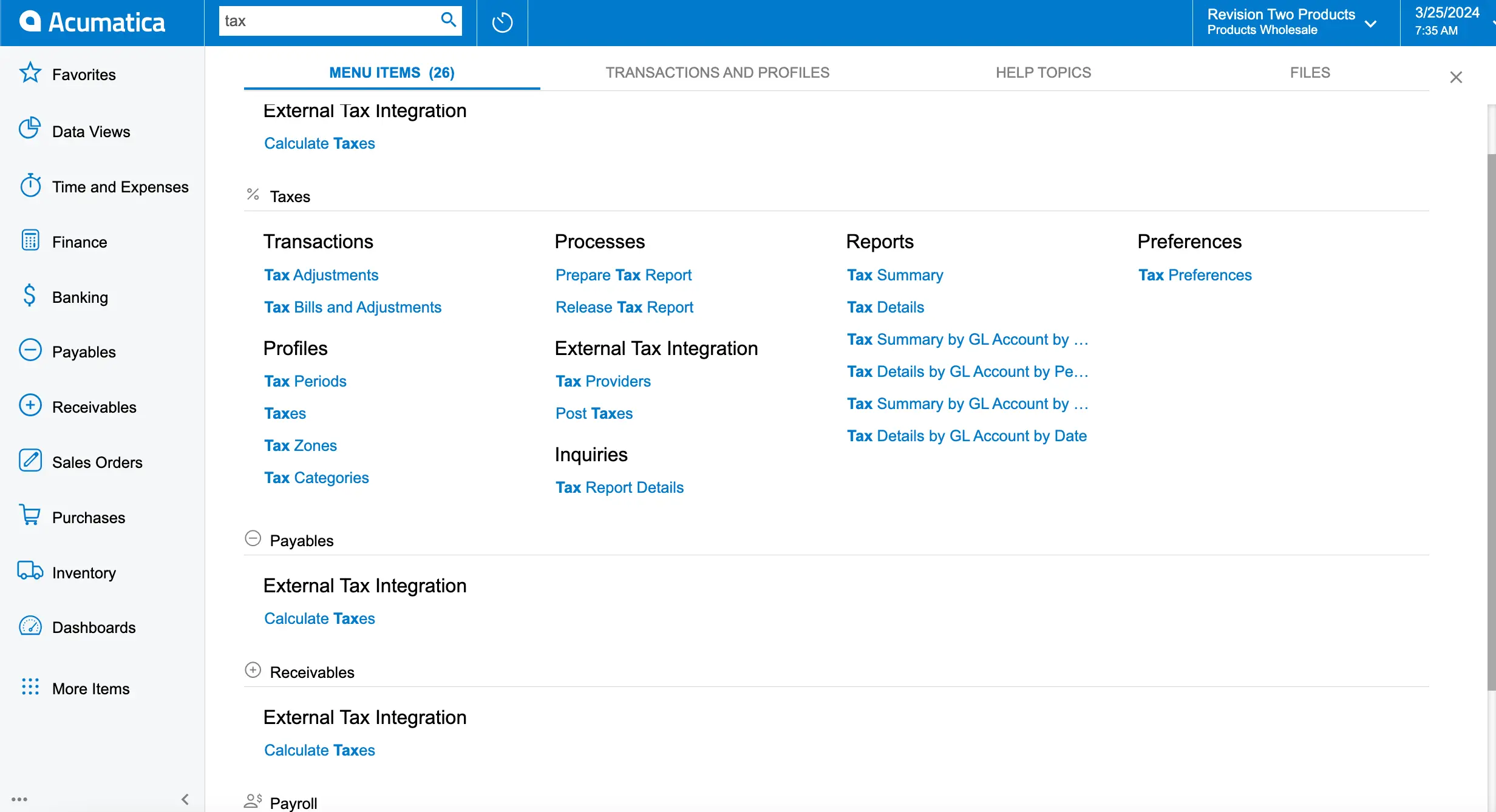The height and width of the screenshot is (812, 1496).
Task: Click the Data Views icon
Action: tap(30, 130)
